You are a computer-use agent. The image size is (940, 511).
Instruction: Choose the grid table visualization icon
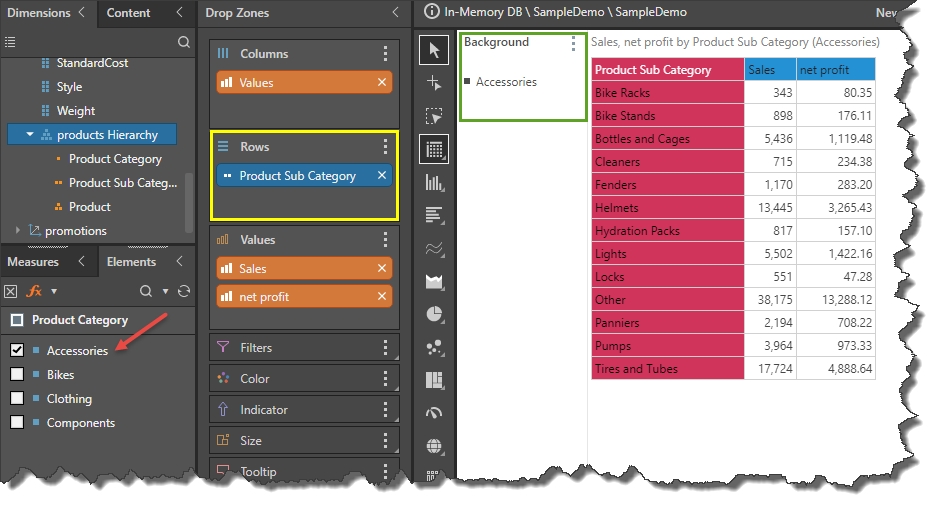click(434, 149)
